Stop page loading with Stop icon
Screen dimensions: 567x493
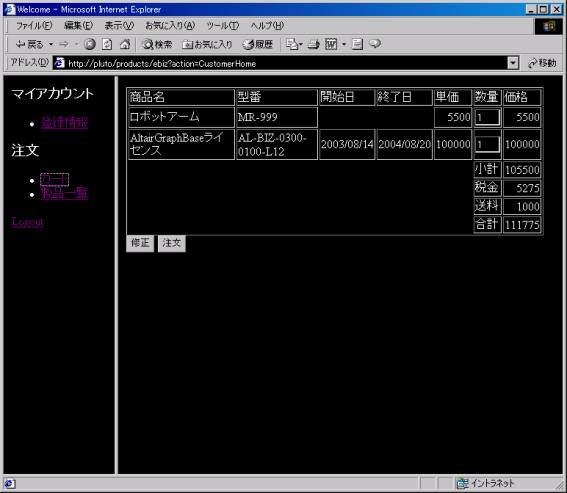(x=90, y=44)
